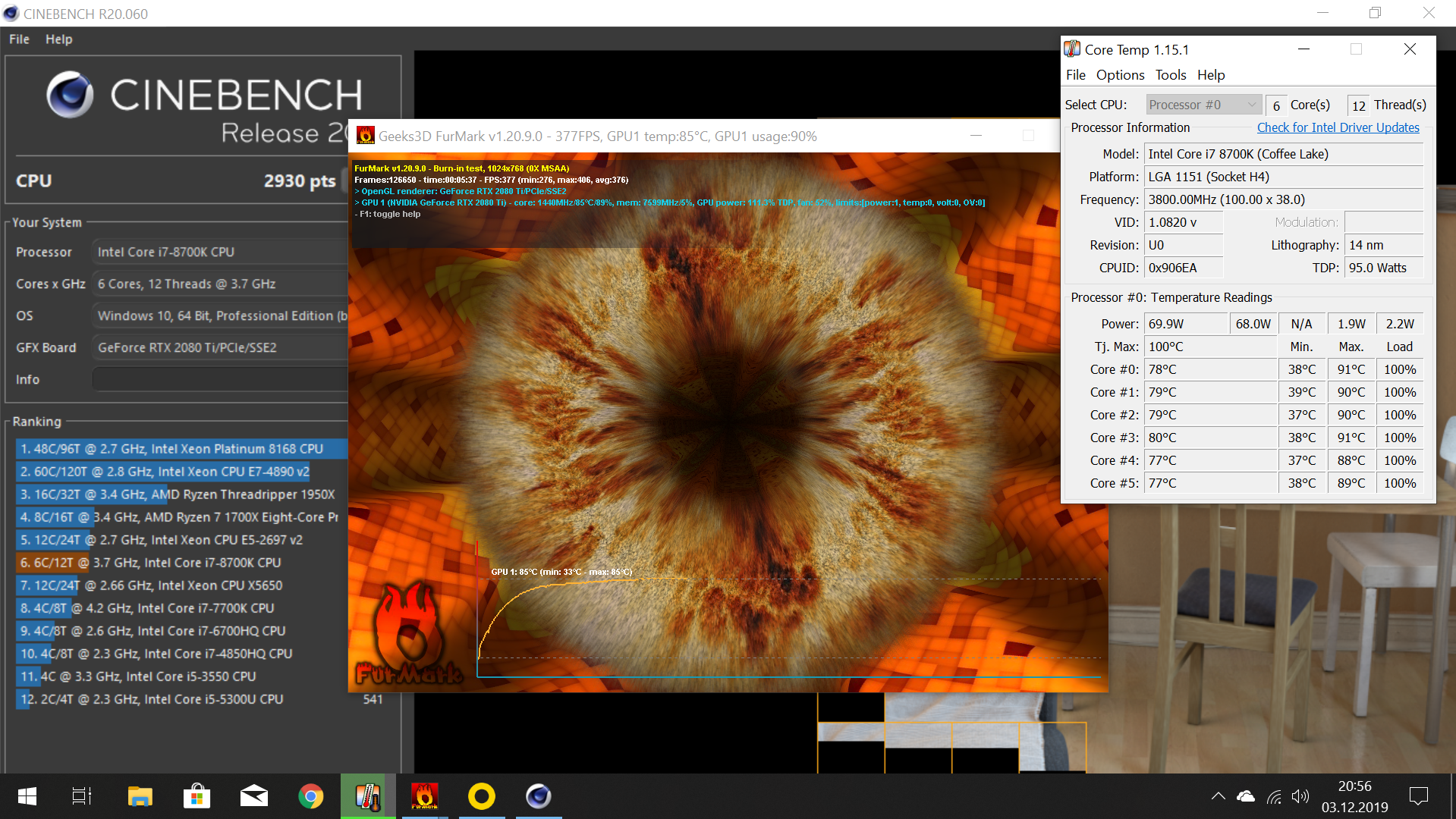The image size is (1456, 819).
Task: Expand the Select CPU Processor #0 dropdown
Action: 1203,105
